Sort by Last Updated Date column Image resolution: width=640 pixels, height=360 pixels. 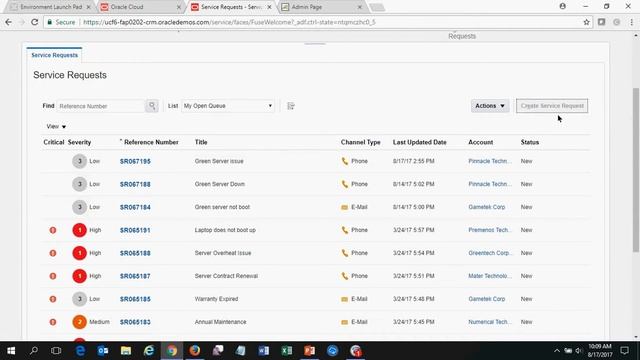point(420,142)
